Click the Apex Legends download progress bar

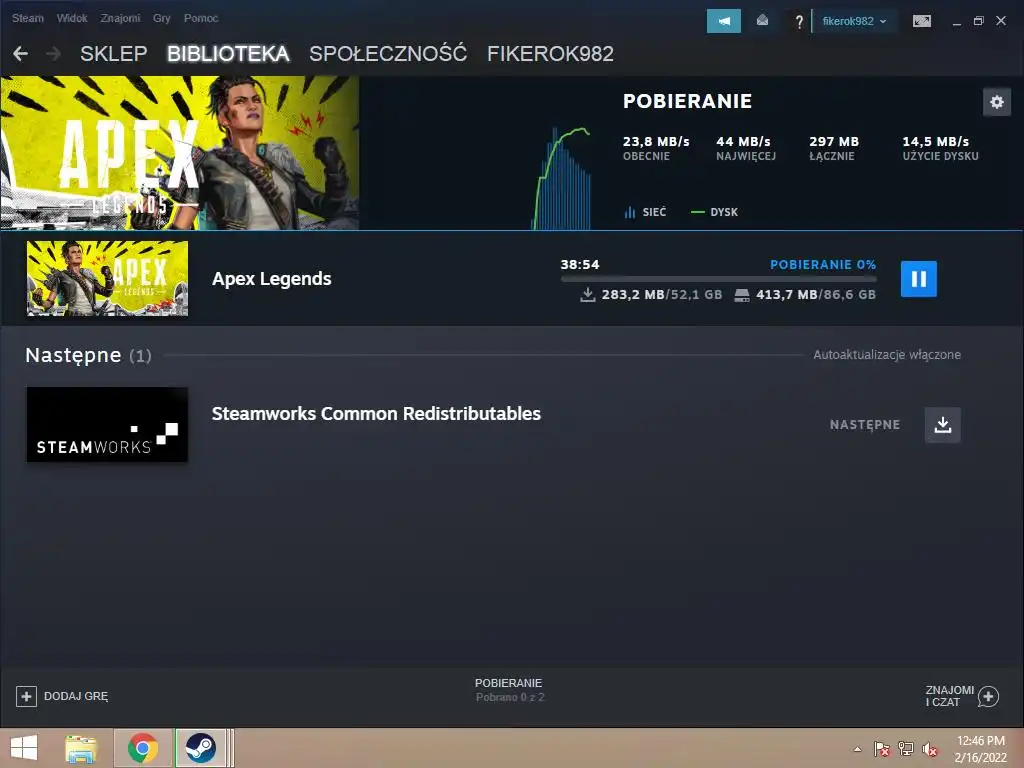click(x=718, y=279)
